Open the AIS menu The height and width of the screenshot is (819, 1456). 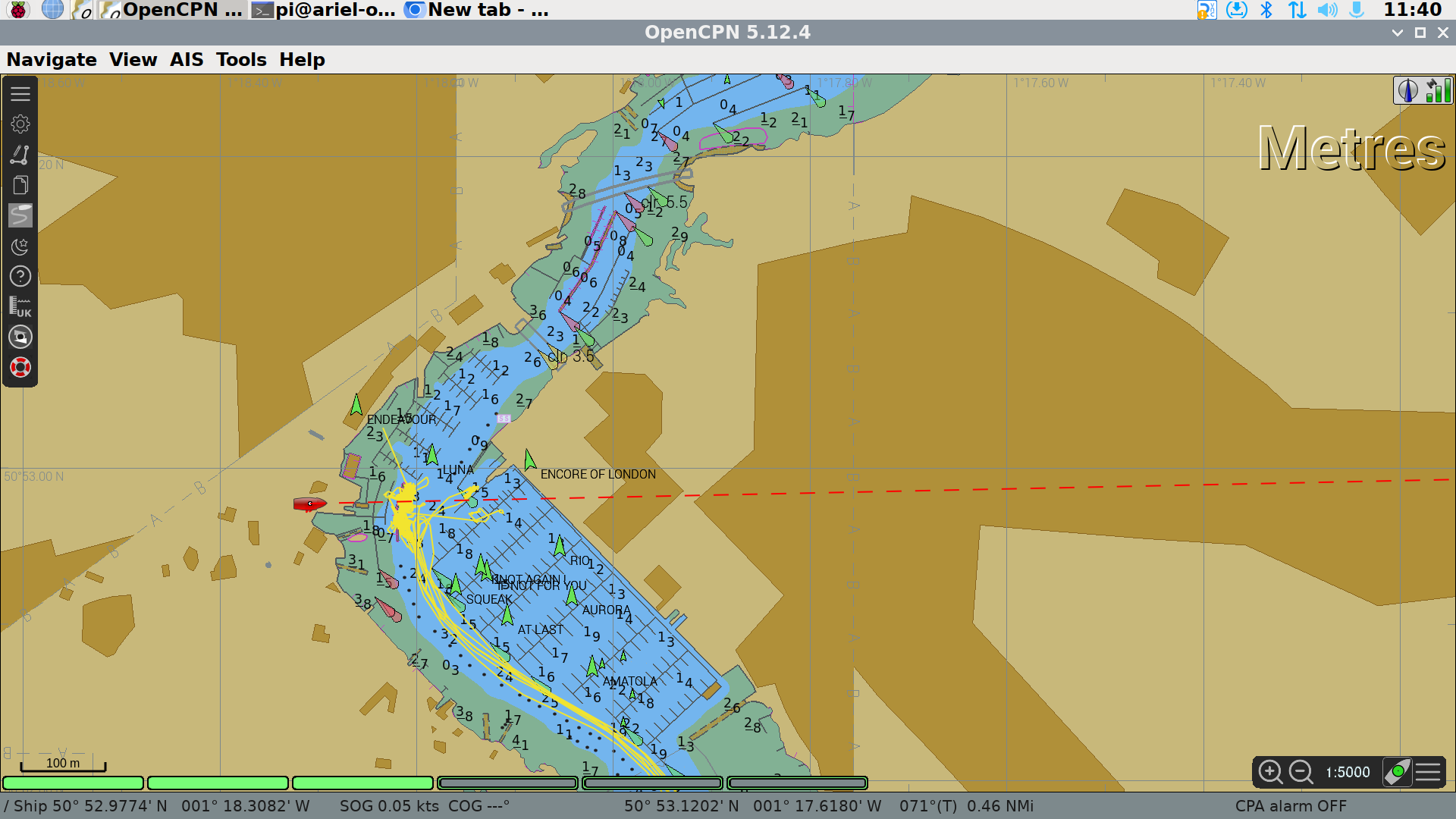coord(187,60)
